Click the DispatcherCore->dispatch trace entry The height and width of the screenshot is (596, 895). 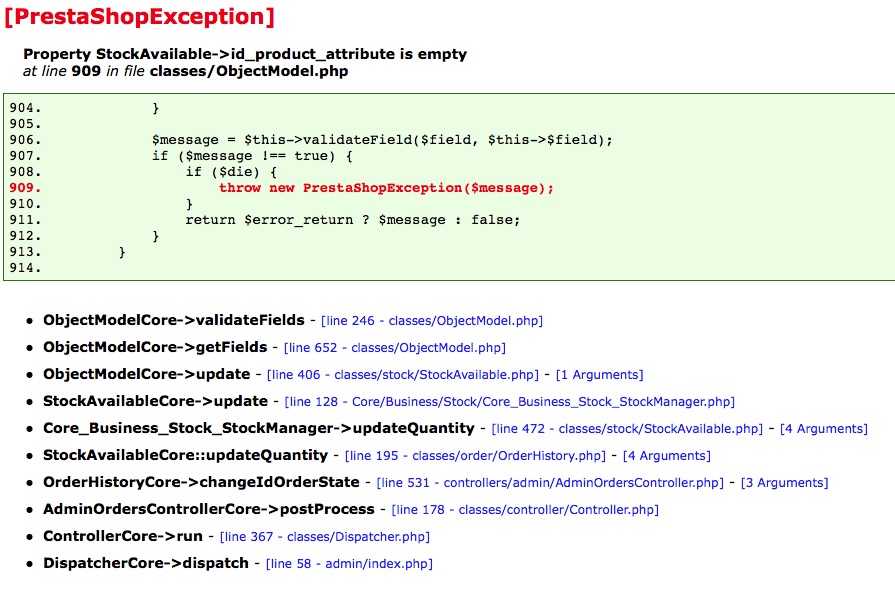coord(146,563)
